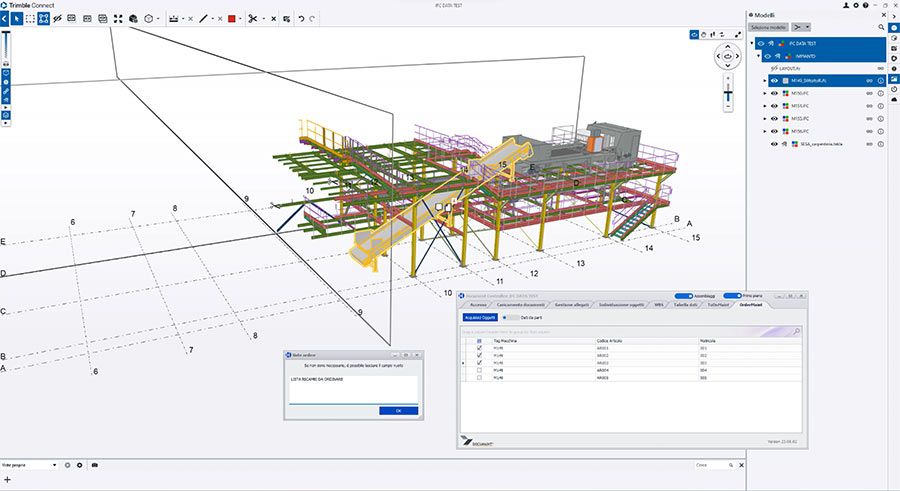
Task: Click the fit-to-view zoom extents icon
Action: point(118,18)
